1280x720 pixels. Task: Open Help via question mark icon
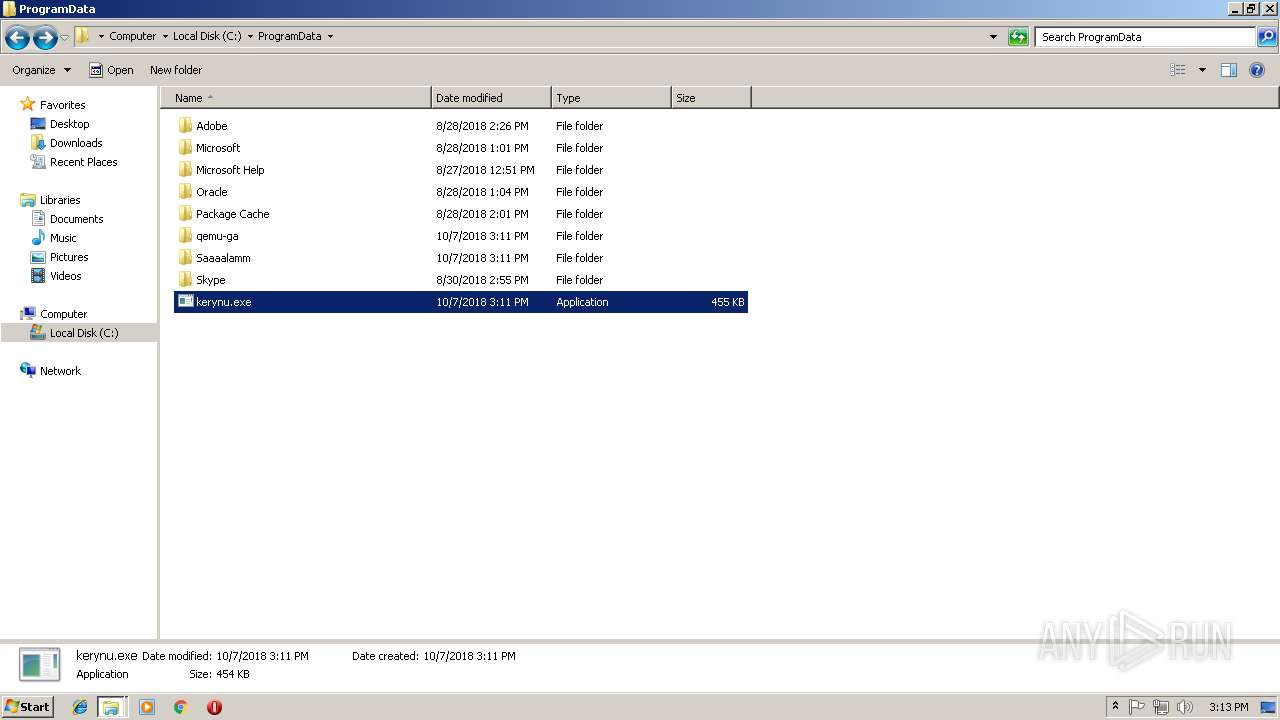pos(1258,70)
